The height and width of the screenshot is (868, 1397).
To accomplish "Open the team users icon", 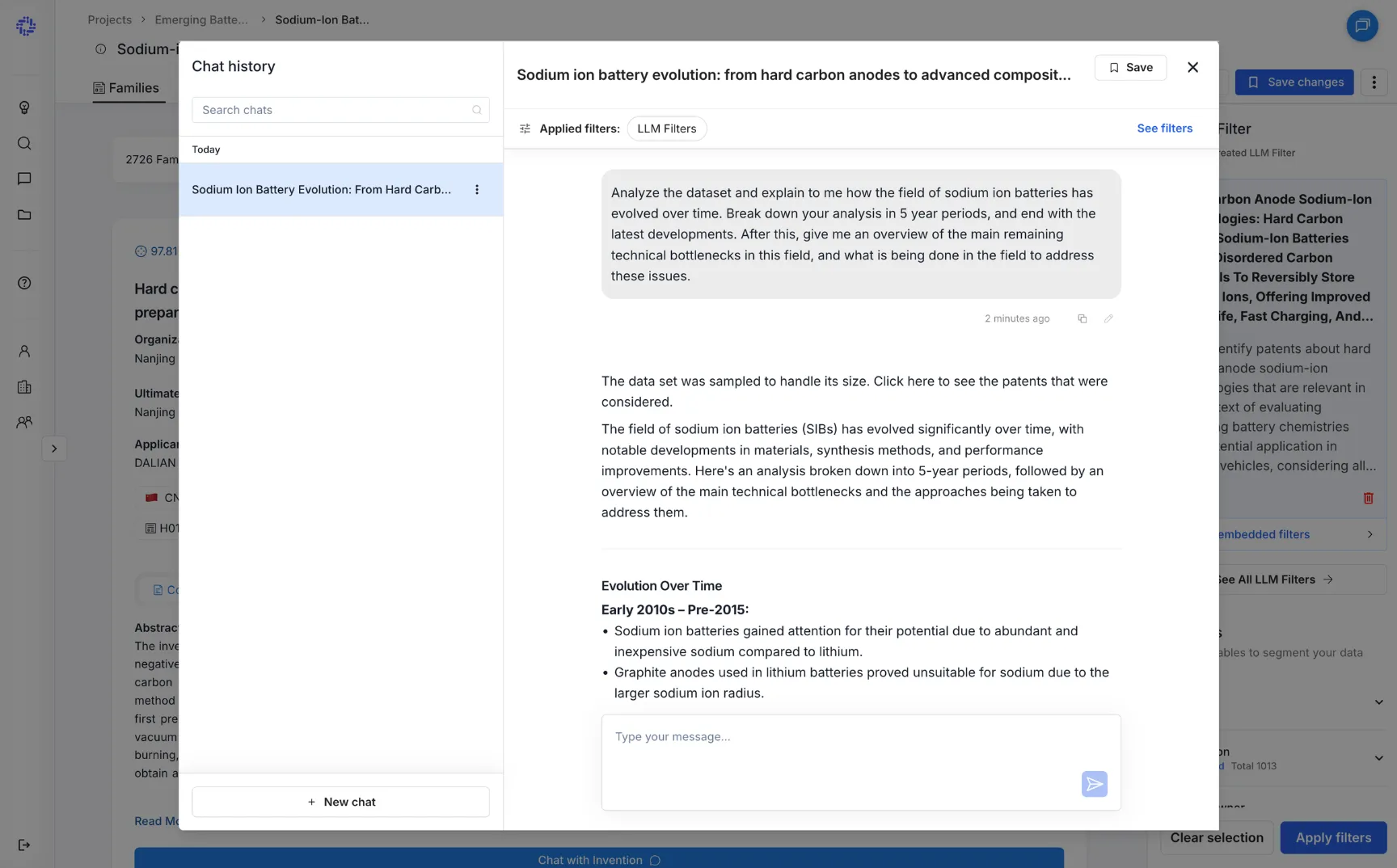I will [24, 422].
